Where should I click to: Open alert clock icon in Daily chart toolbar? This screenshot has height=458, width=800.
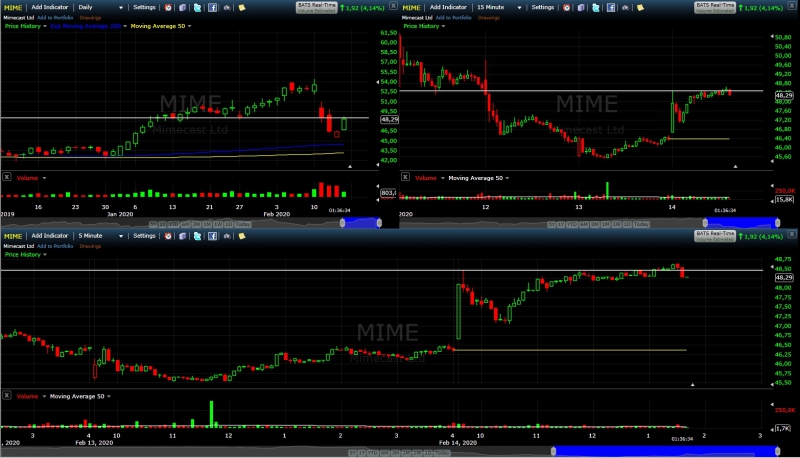click(168, 7)
